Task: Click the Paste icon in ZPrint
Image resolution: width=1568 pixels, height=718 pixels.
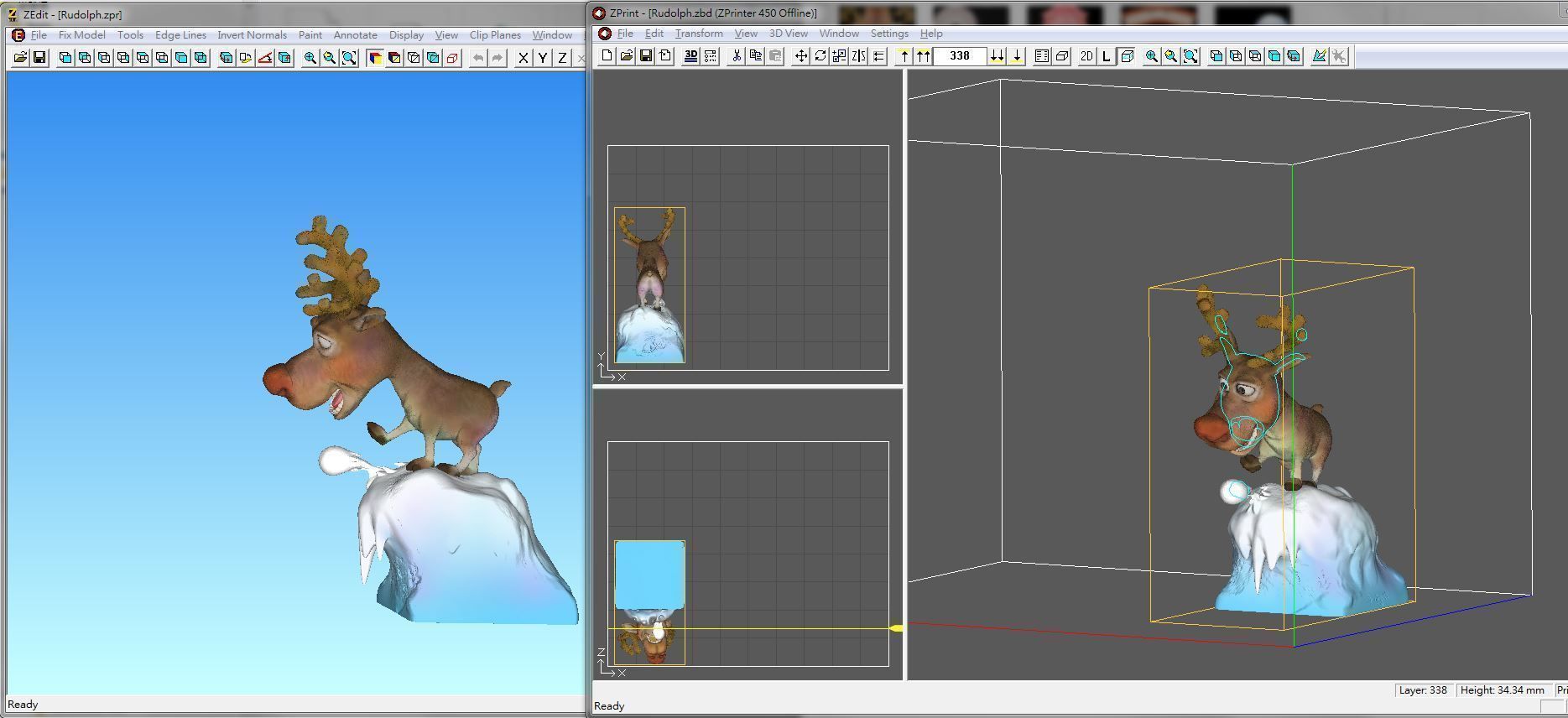Action: click(x=774, y=56)
